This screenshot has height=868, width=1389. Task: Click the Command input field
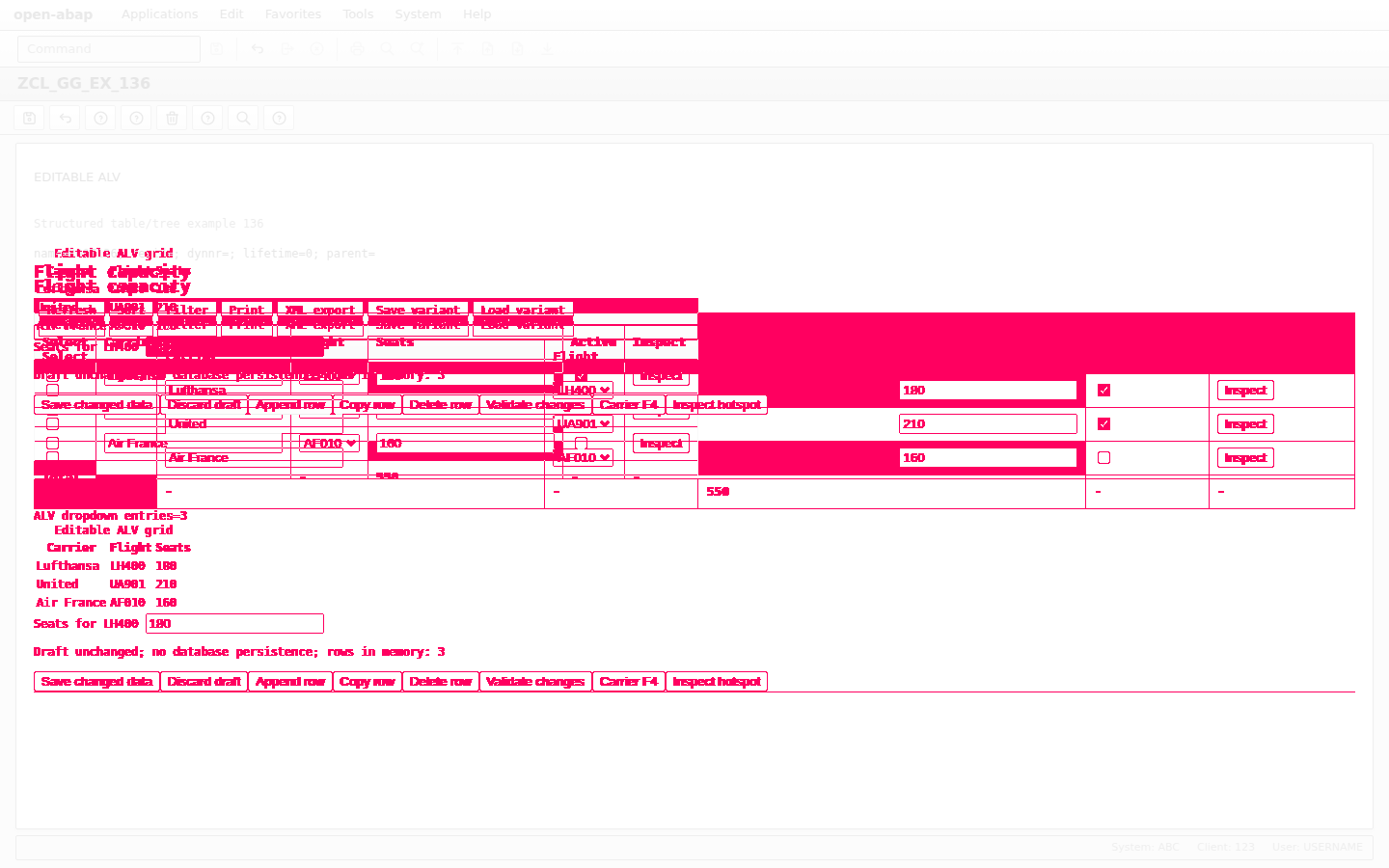(109, 49)
